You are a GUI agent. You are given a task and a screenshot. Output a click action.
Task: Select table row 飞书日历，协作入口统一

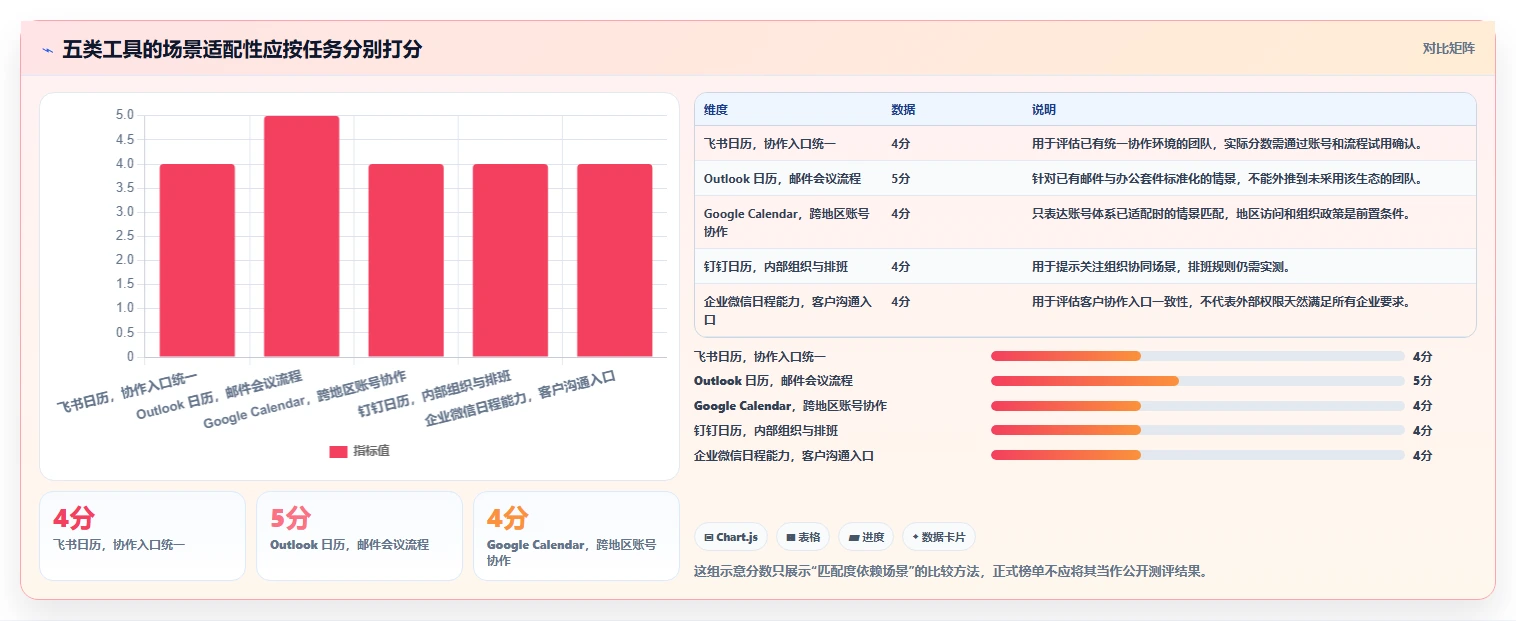click(x=1085, y=143)
